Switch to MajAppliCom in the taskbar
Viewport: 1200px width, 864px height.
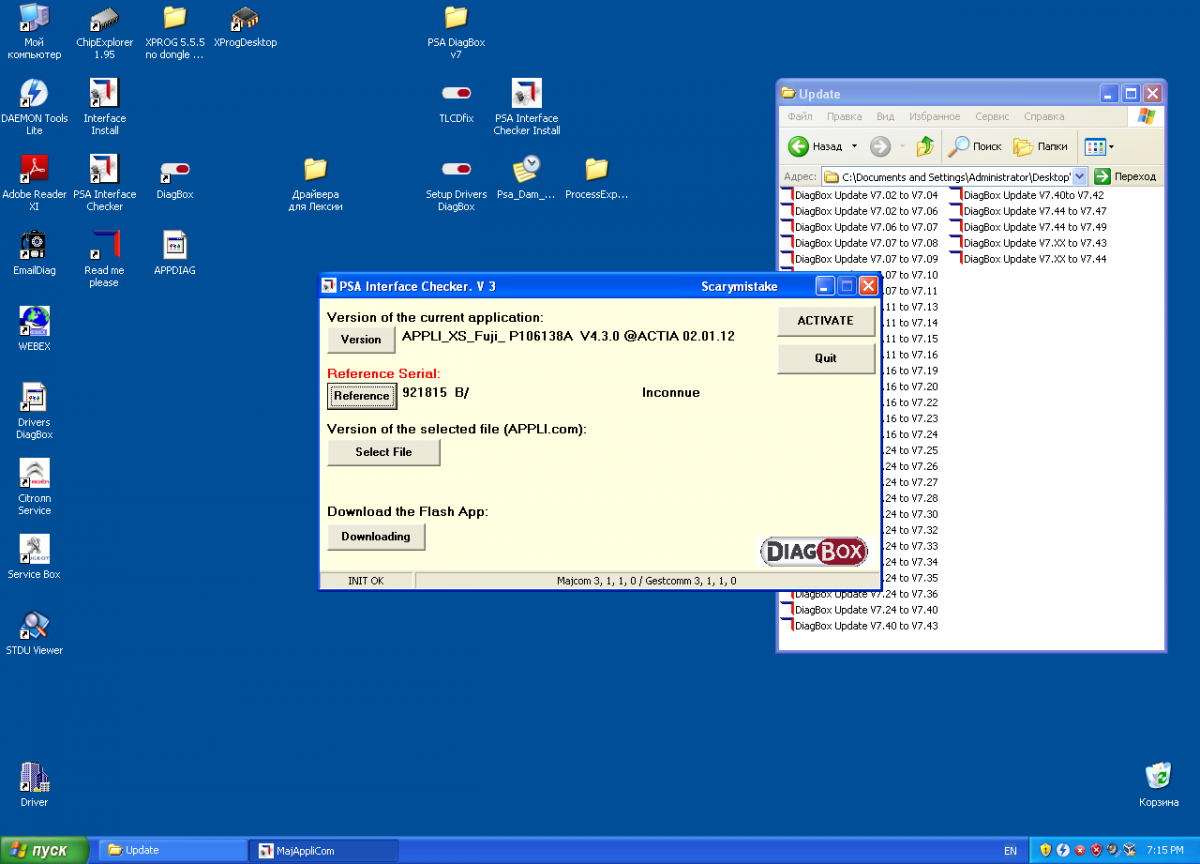[x=322, y=851]
